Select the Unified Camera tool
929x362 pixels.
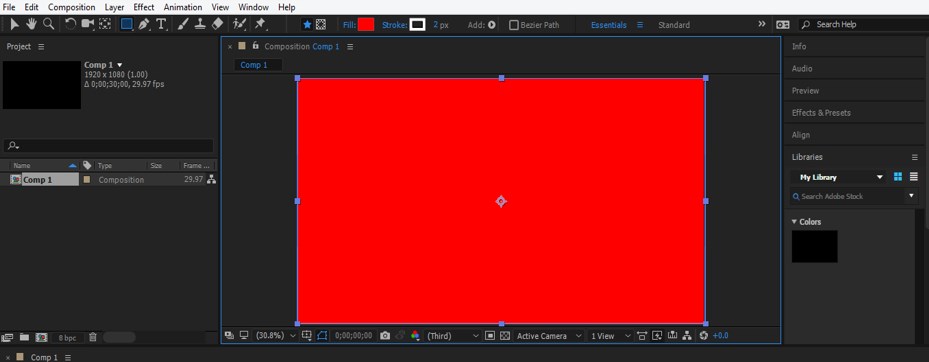(88, 24)
